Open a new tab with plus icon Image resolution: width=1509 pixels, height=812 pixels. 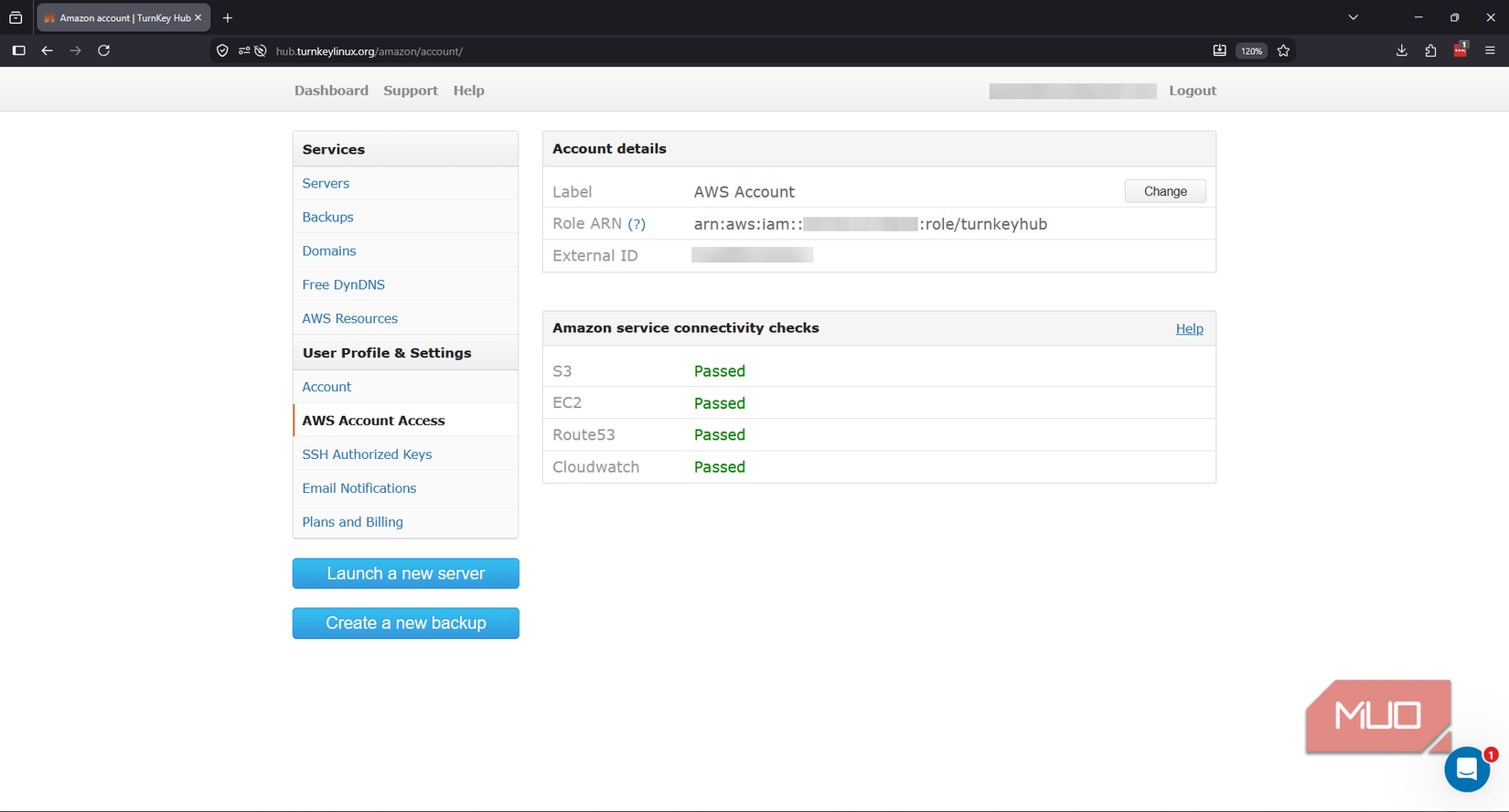(228, 17)
